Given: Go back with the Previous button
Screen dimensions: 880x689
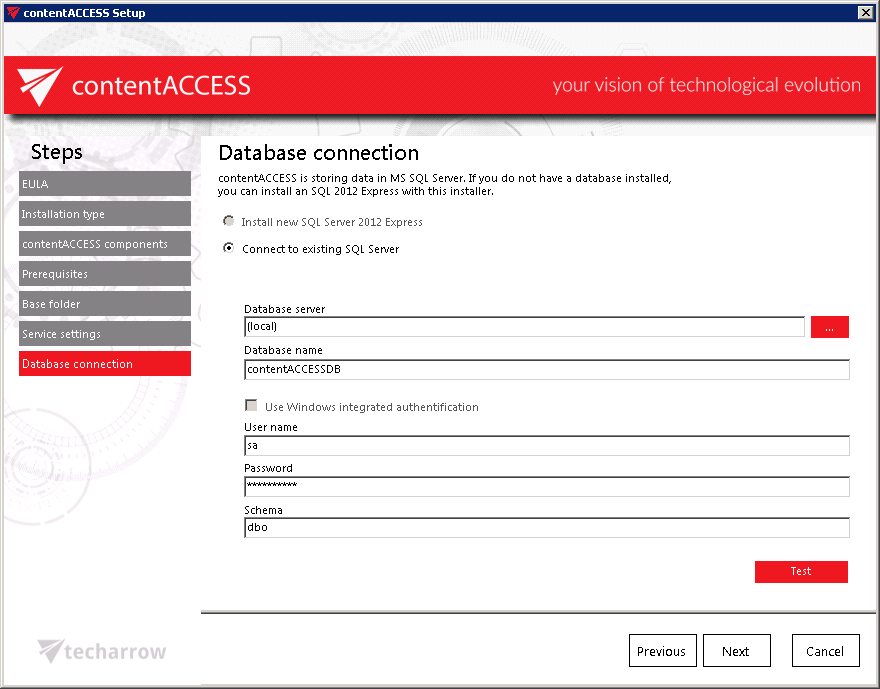Looking at the screenshot, I should pos(662,651).
